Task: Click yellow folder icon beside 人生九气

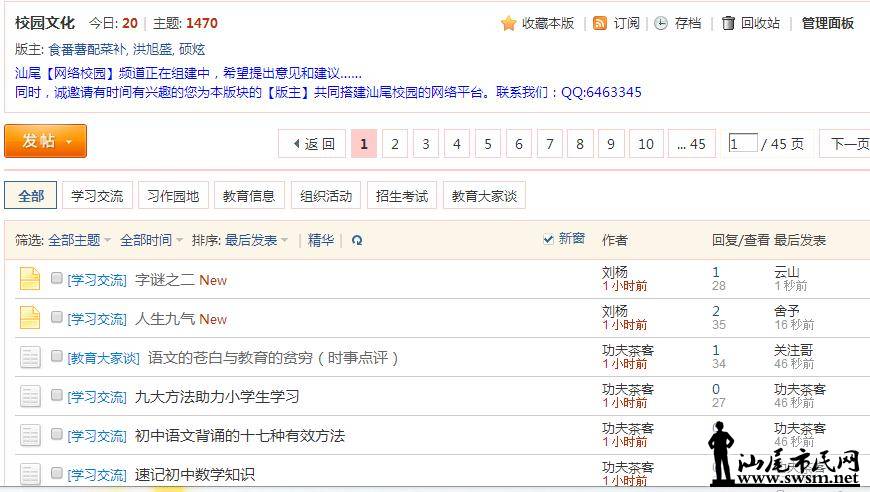Action: (x=30, y=318)
